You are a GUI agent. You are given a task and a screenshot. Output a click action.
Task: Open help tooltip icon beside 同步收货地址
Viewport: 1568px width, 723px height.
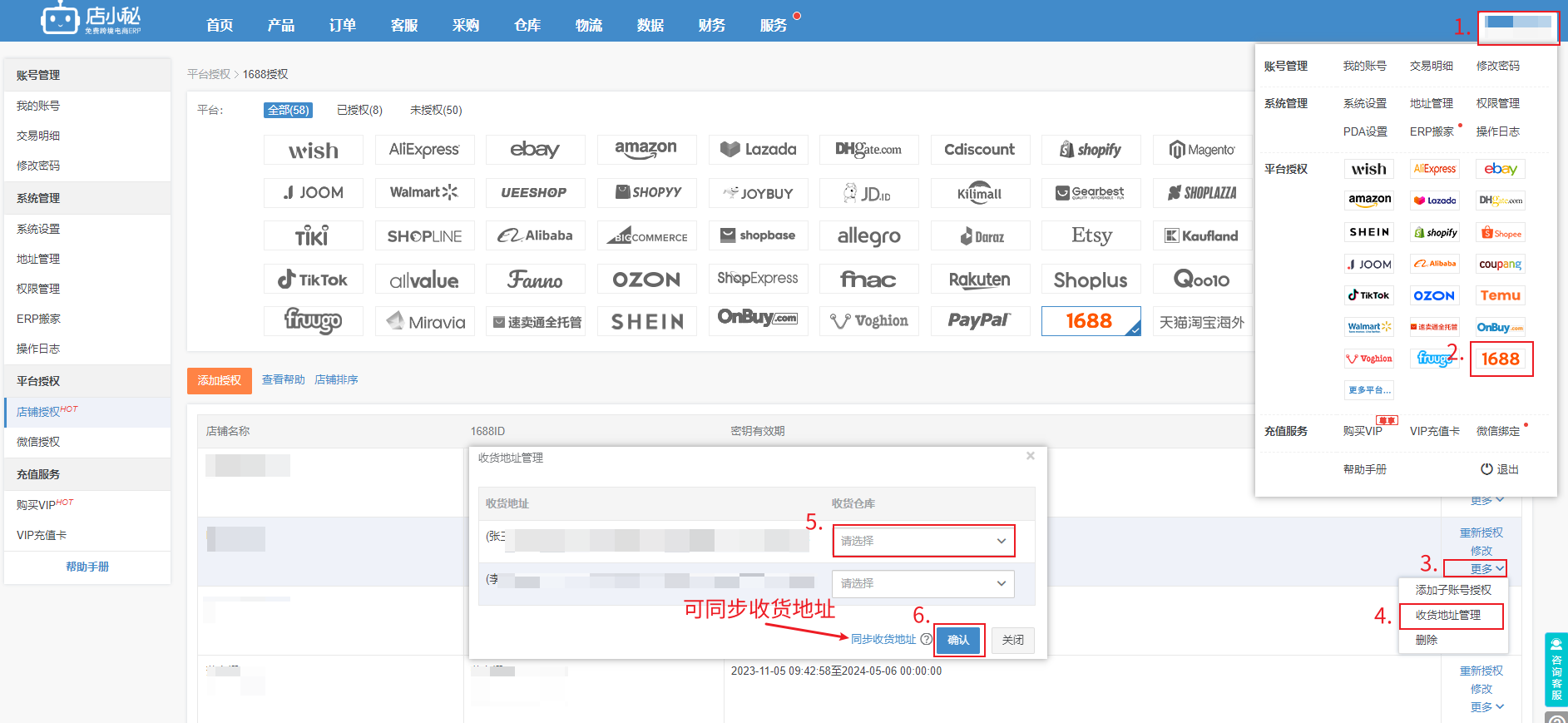click(x=927, y=639)
